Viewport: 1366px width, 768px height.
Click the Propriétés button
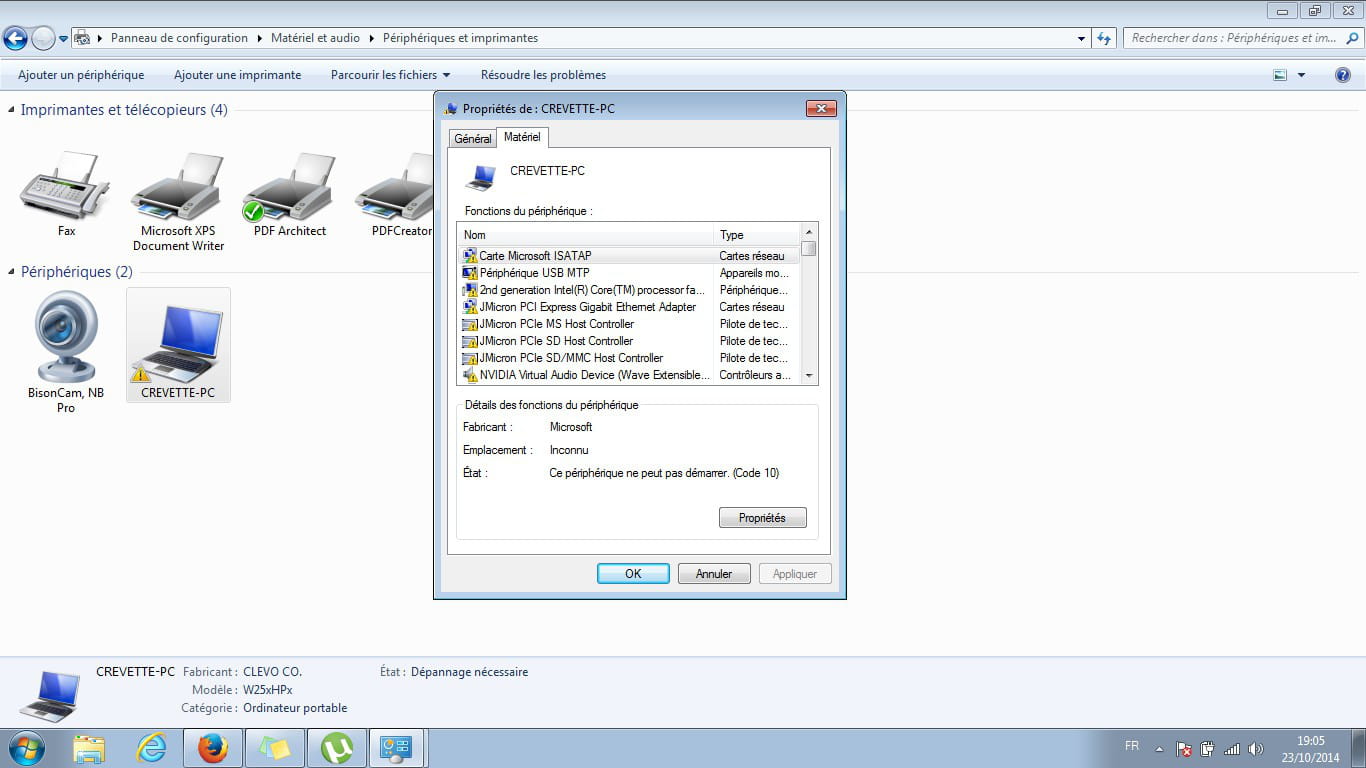(x=762, y=518)
